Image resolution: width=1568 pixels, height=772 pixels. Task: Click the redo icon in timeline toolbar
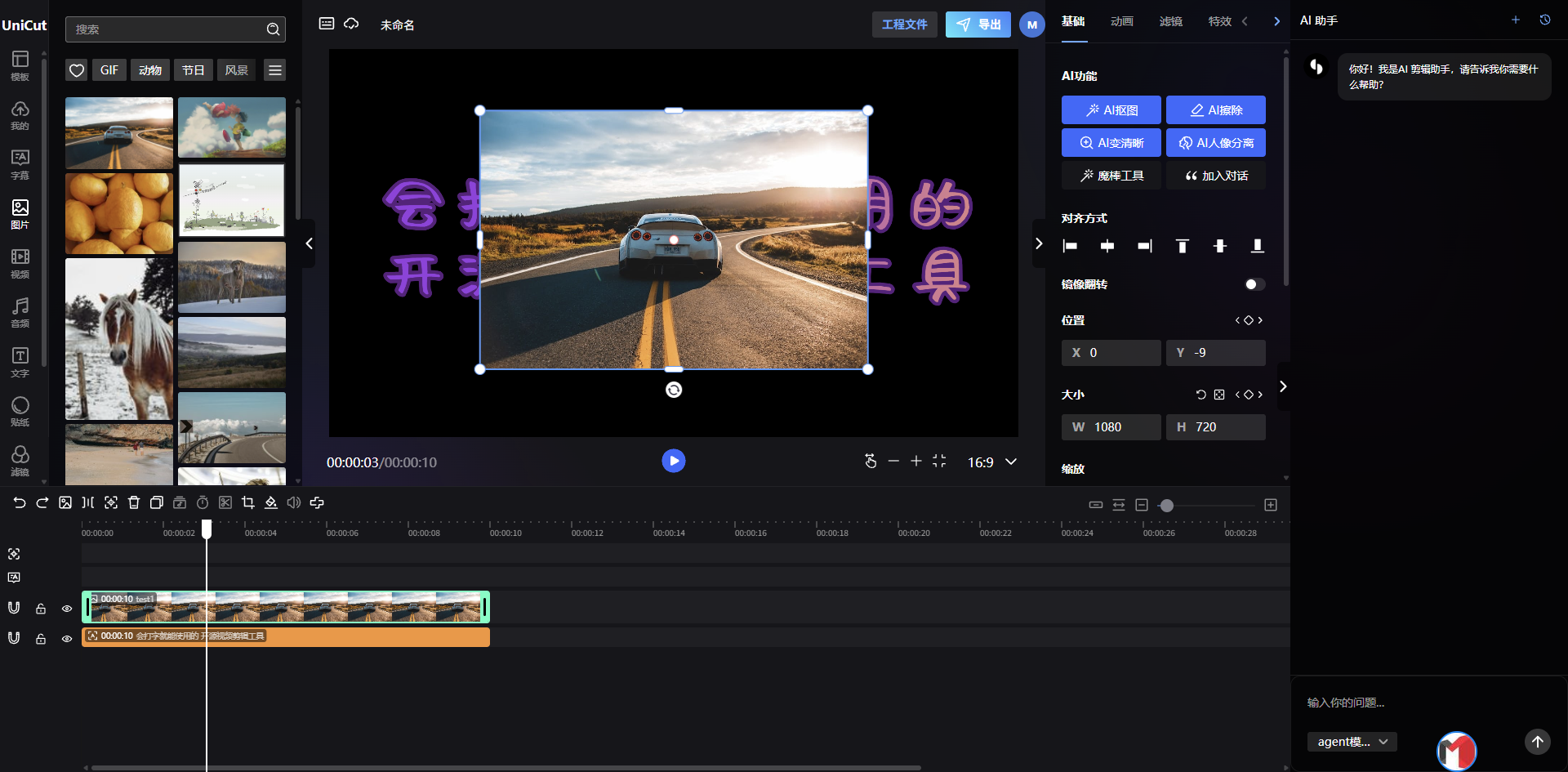(x=42, y=503)
